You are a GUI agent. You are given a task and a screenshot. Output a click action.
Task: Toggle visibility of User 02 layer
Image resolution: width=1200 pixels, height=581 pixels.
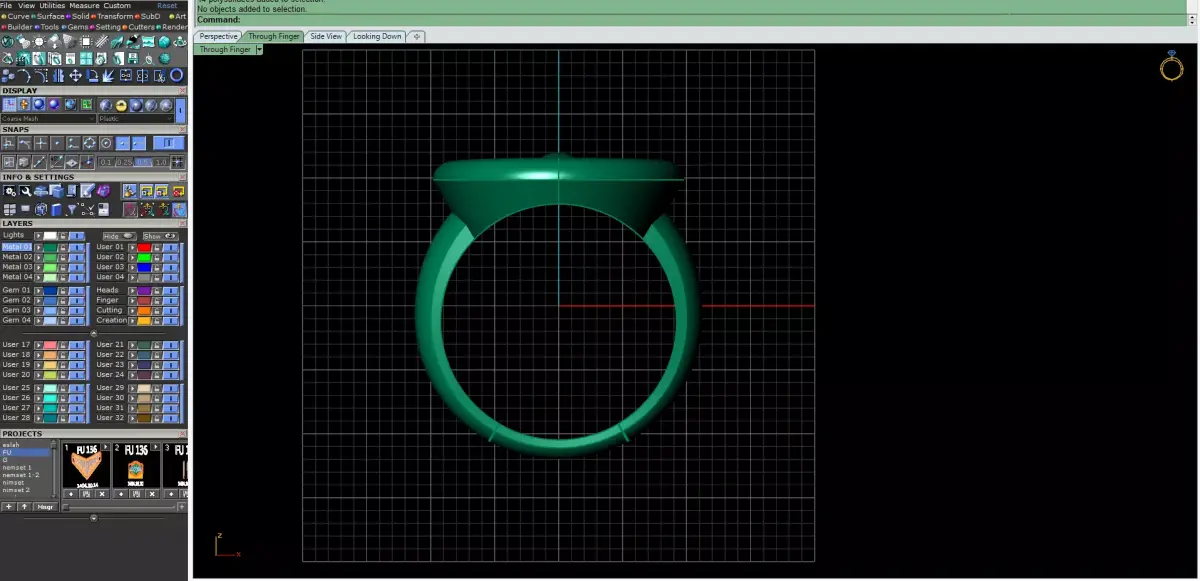[x=172, y=257]
